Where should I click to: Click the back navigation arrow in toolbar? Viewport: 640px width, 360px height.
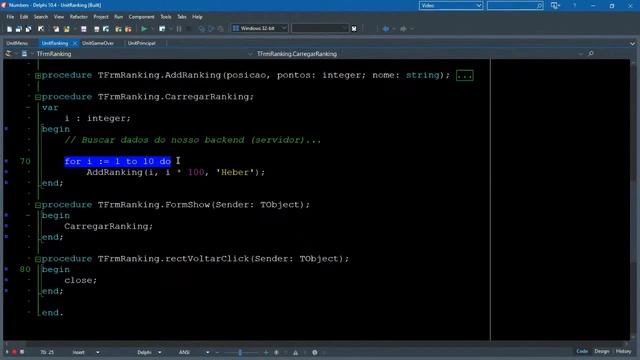coord(386,29)
